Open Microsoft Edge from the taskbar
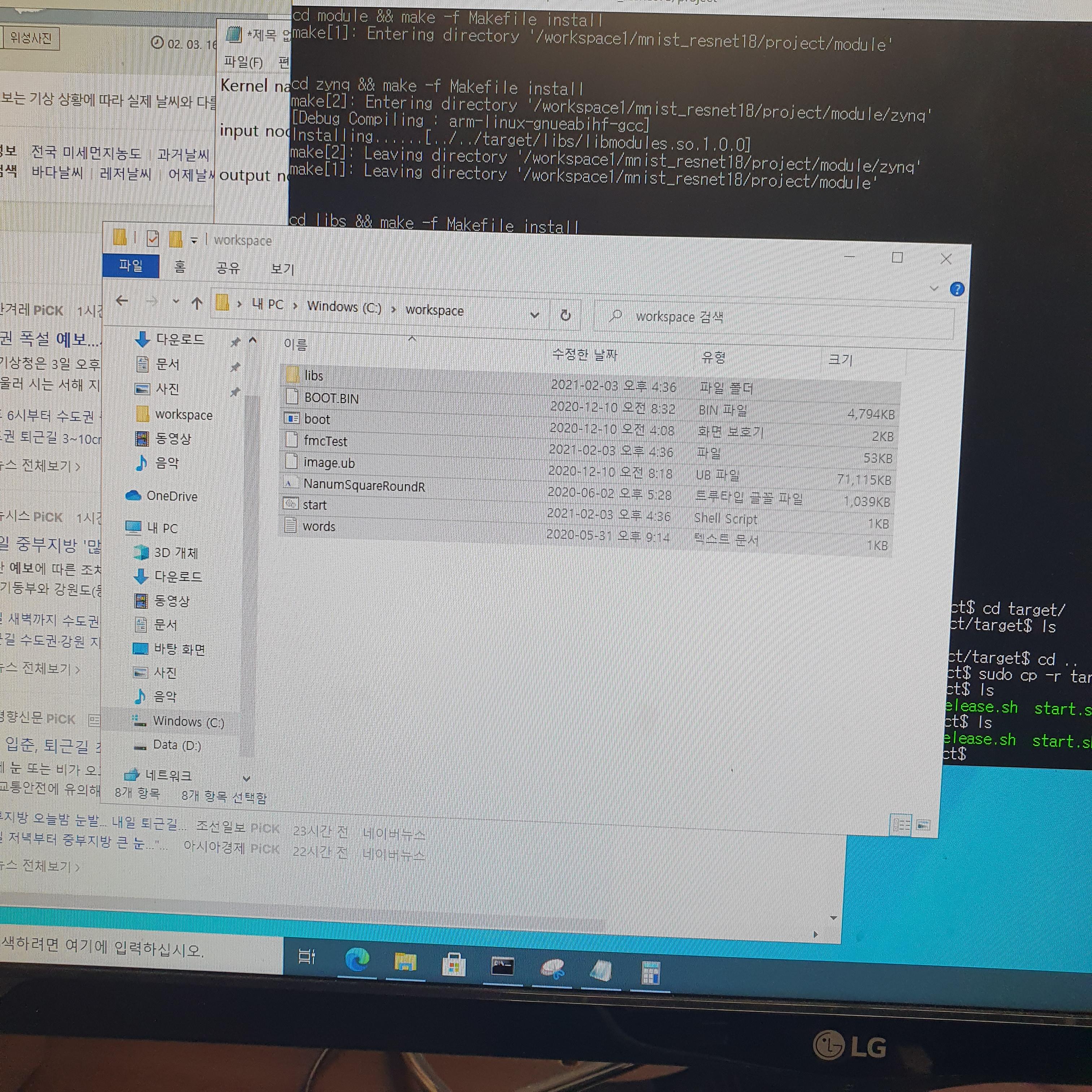The width and height of the screenshot is (1092, 1092). 357,960
